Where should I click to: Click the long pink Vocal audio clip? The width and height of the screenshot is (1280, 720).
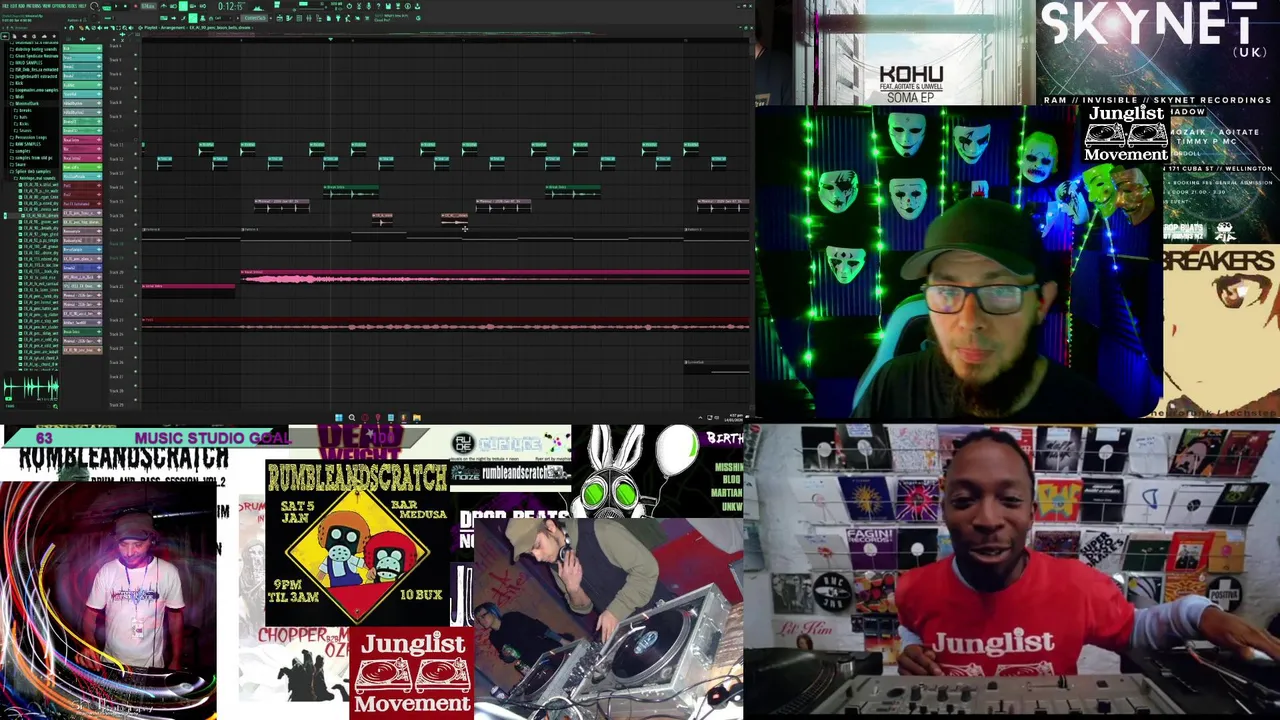point(495,278)
